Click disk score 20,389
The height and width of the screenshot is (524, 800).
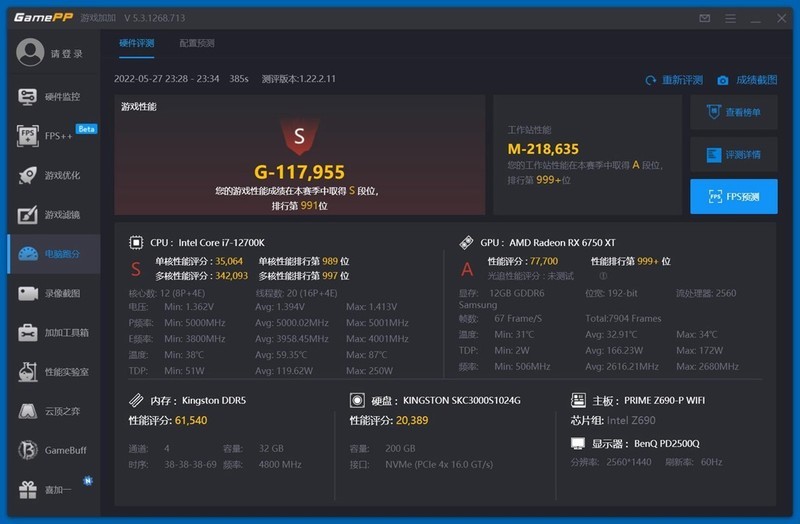pos(412,420)
